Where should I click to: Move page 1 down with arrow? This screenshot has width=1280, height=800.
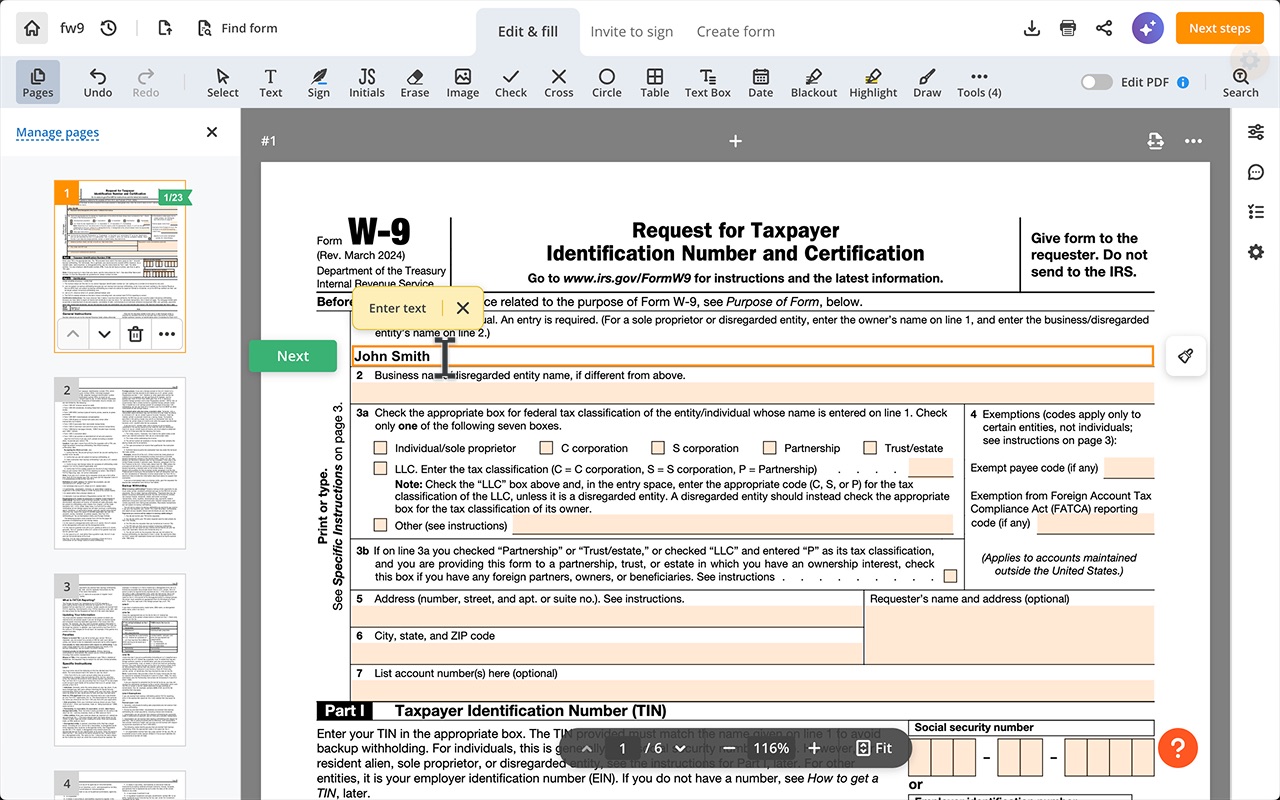(104, 335)
